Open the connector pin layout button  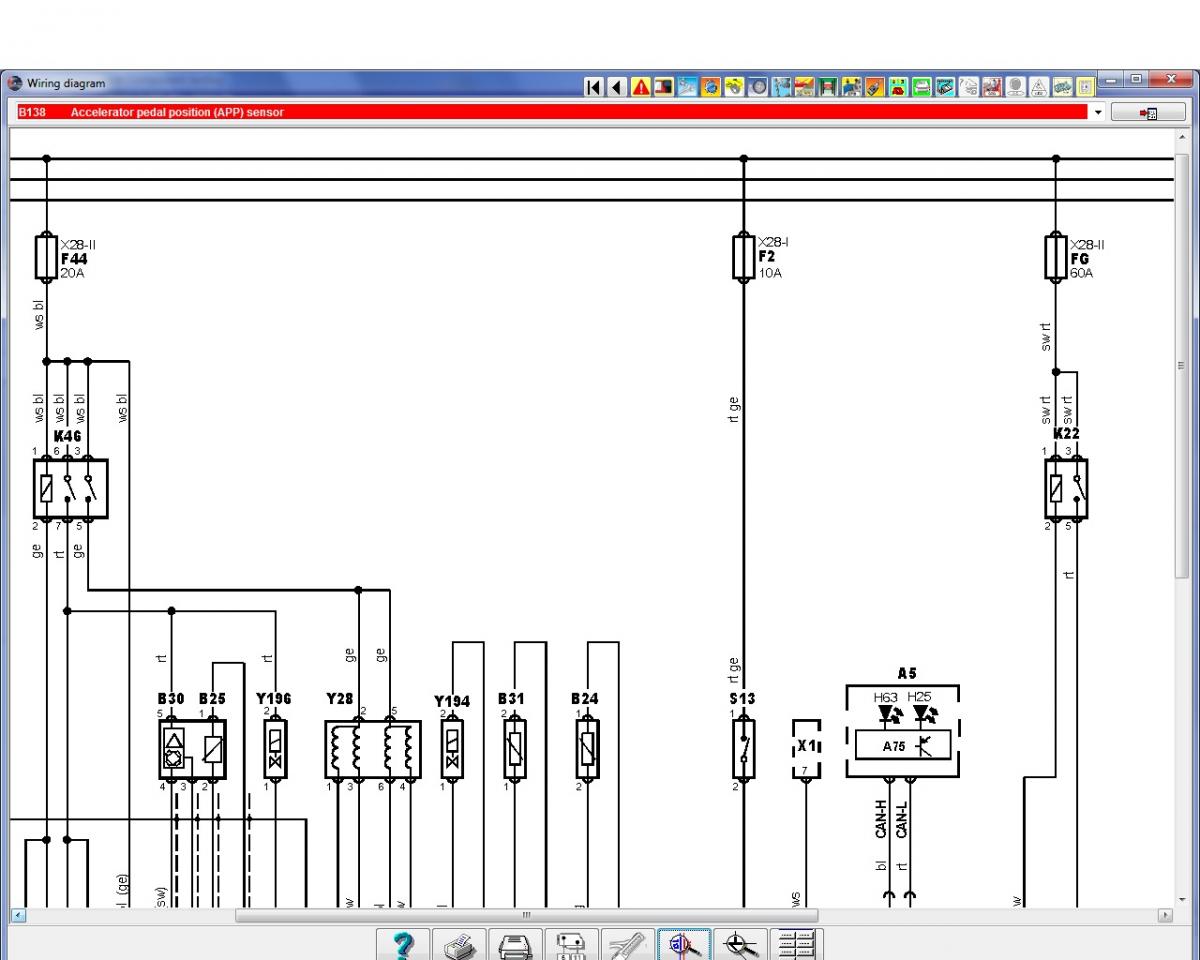point(572,945)
